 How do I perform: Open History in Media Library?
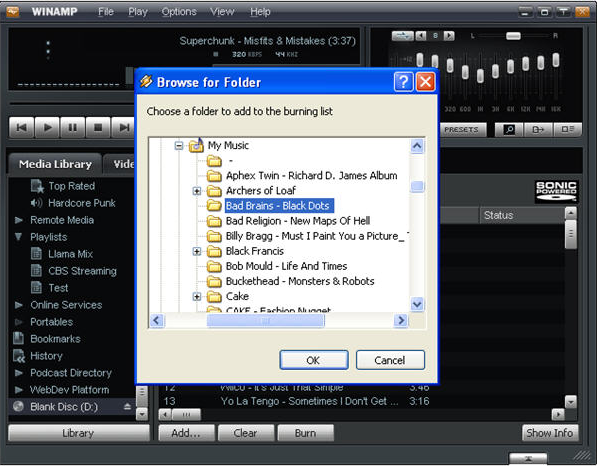coord(46,356)
